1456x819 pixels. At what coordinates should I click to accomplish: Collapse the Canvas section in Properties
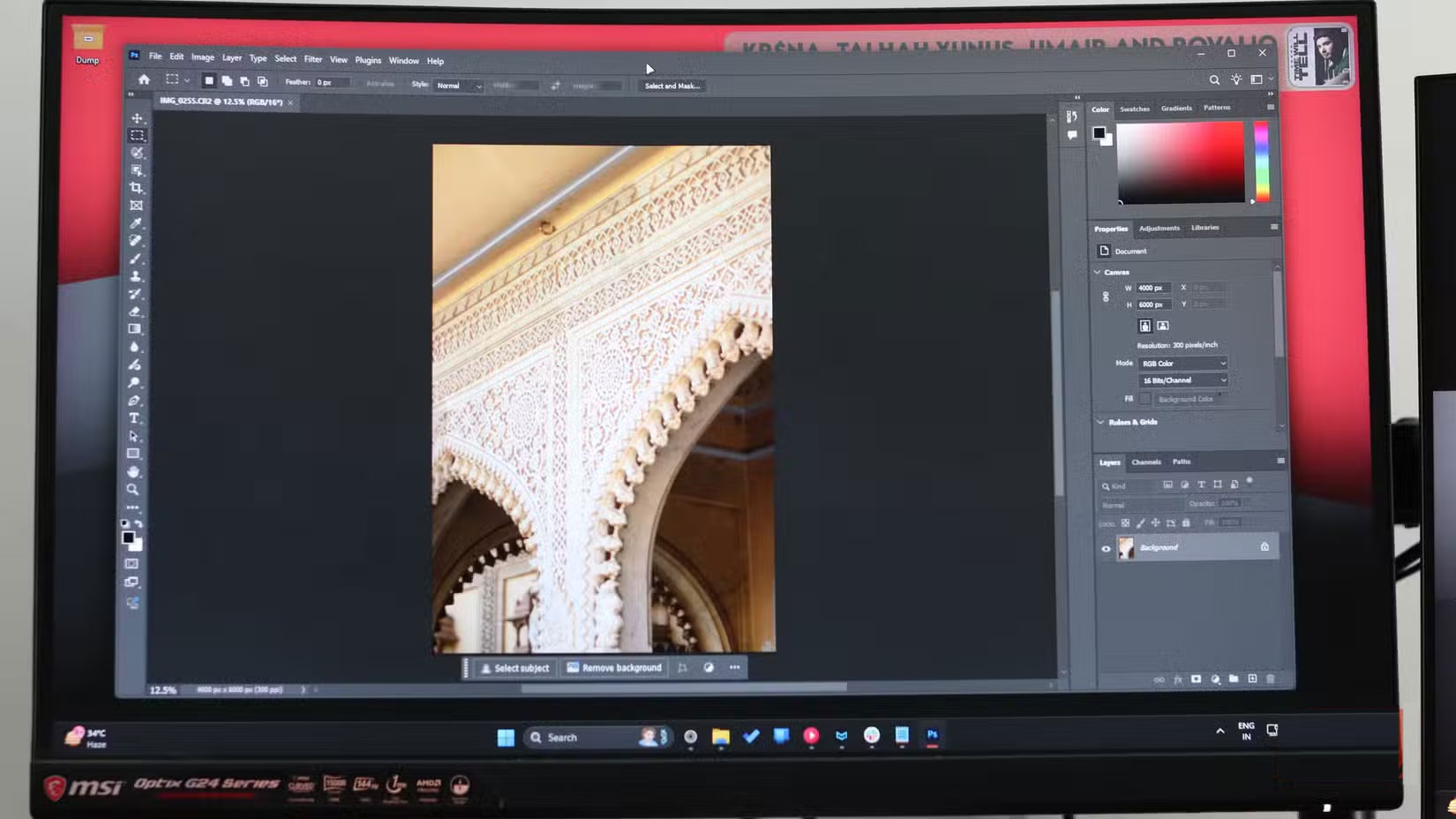pyautogui.click(x=1100, y=272)
